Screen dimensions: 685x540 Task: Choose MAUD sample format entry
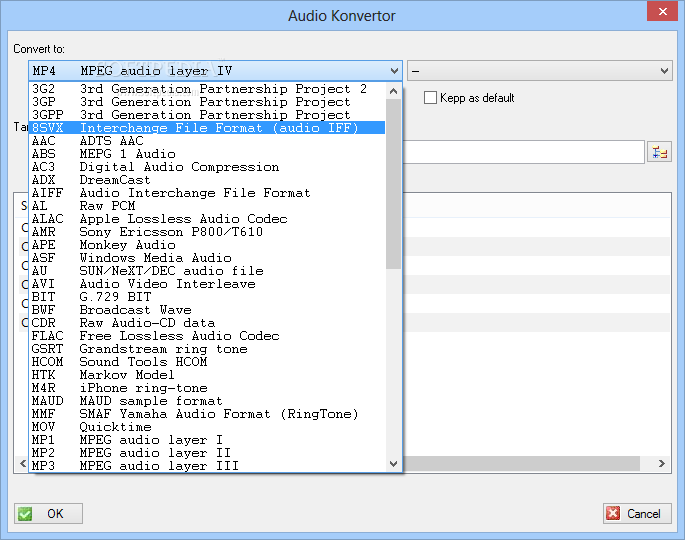[207, 401]
